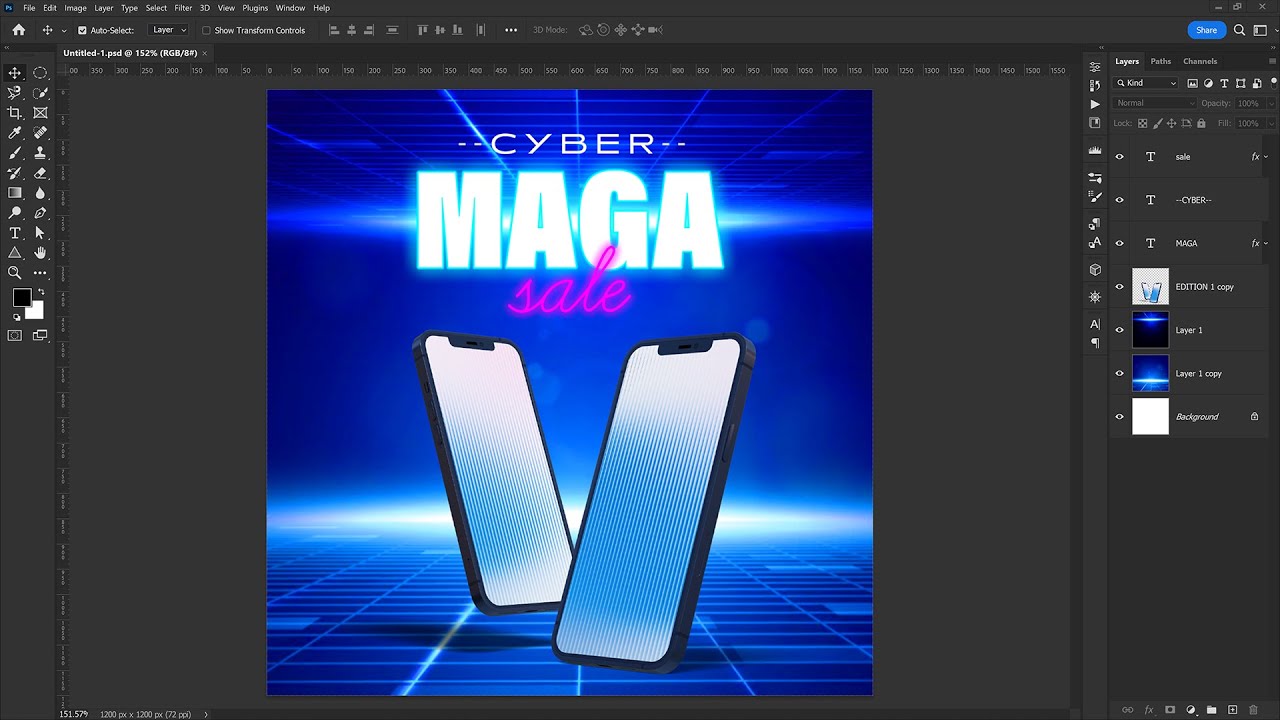Open the 3D panel cube icon
Image resolution: width=1280 pixels, height=720 pixels.
click(x=1095, y=270)
